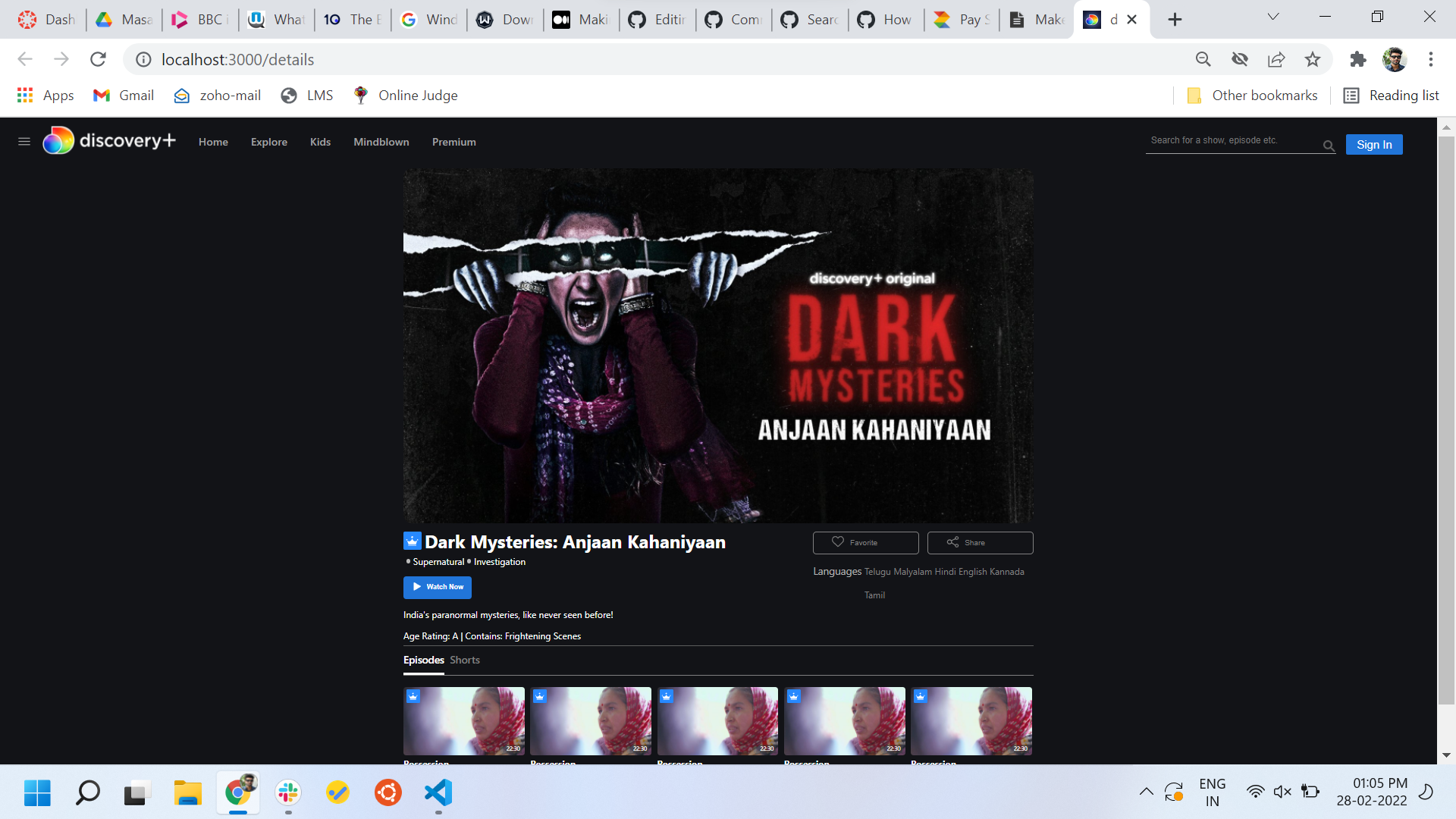Switch to the Shorts tab
This screenshot has height=819, width=1456.
point(464,661)
